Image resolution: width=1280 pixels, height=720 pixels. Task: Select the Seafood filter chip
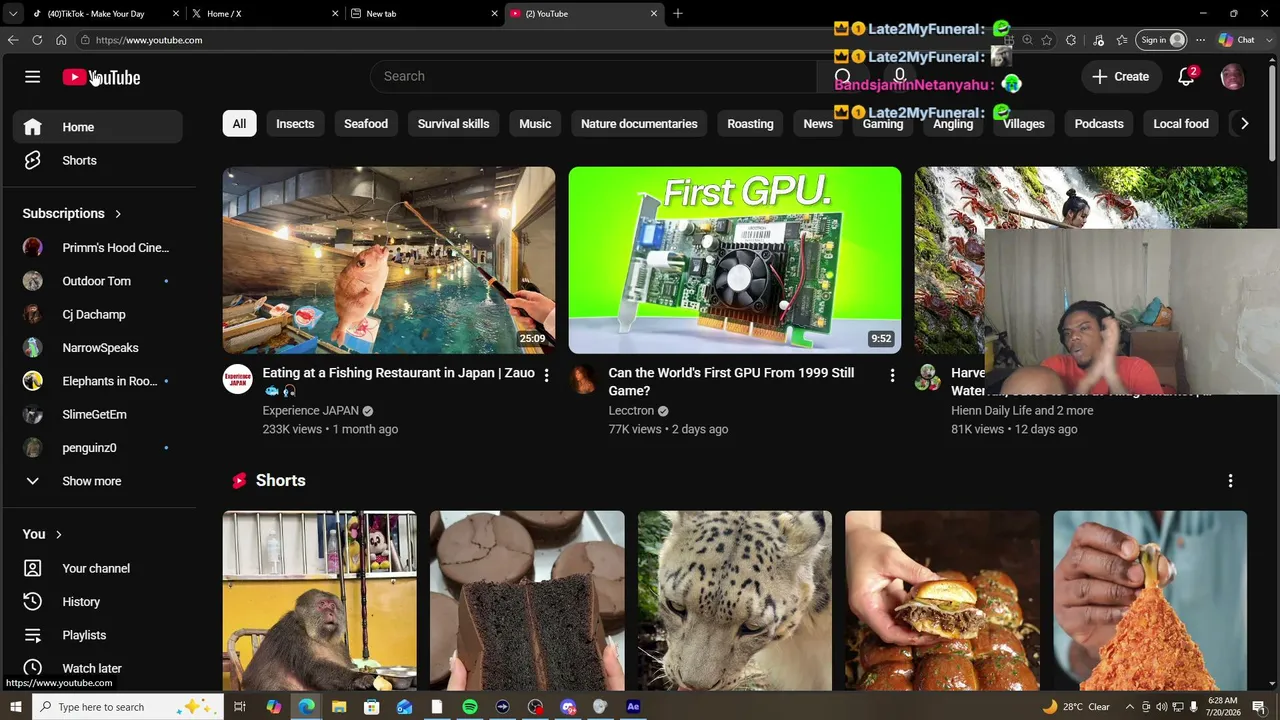(x=366, y=124)
